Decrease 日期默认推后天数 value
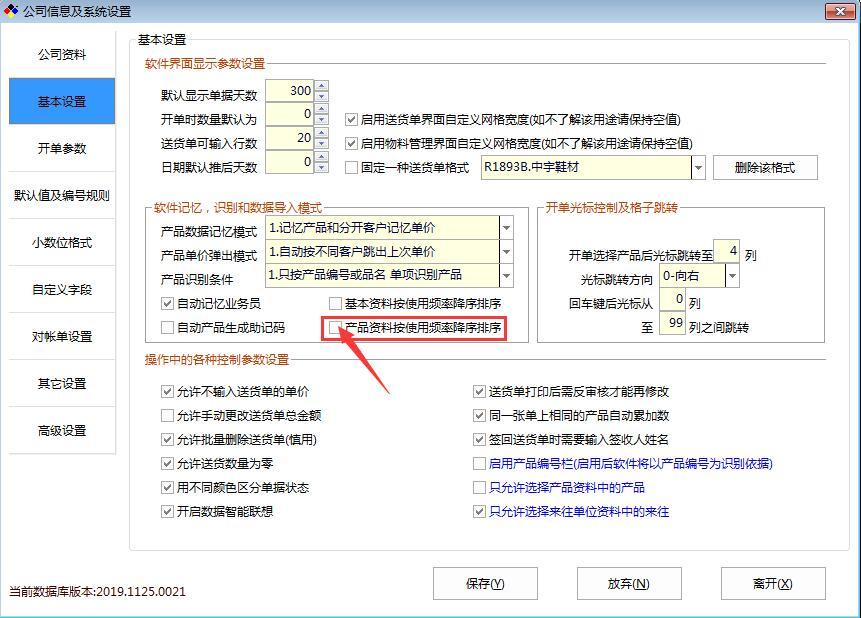The height and width of the screenshot is (618, 861). pyautogui.click(x=322, y=167)
